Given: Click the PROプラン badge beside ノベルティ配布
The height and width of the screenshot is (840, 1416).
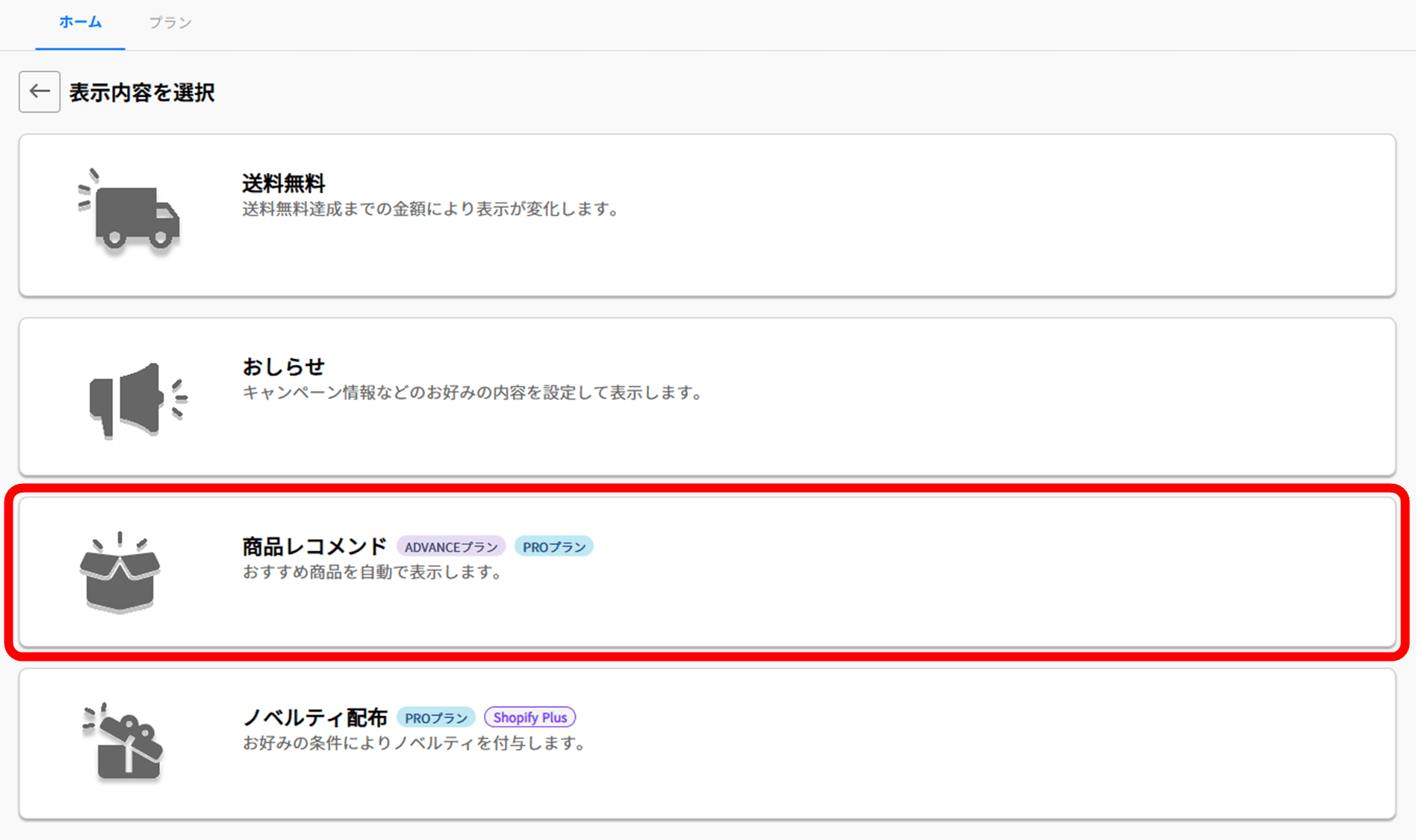Looking at the screenshot, I should coord(435,718).
